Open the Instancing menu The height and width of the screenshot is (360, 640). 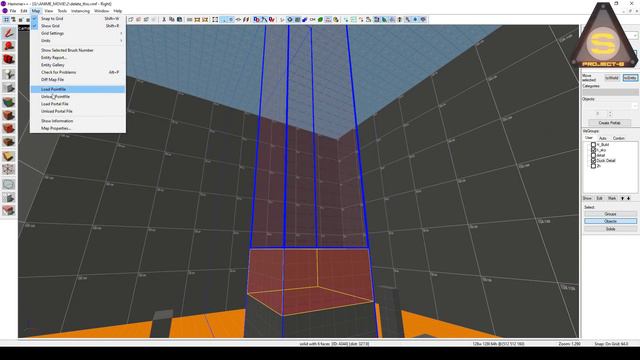[x=80, y=11]
